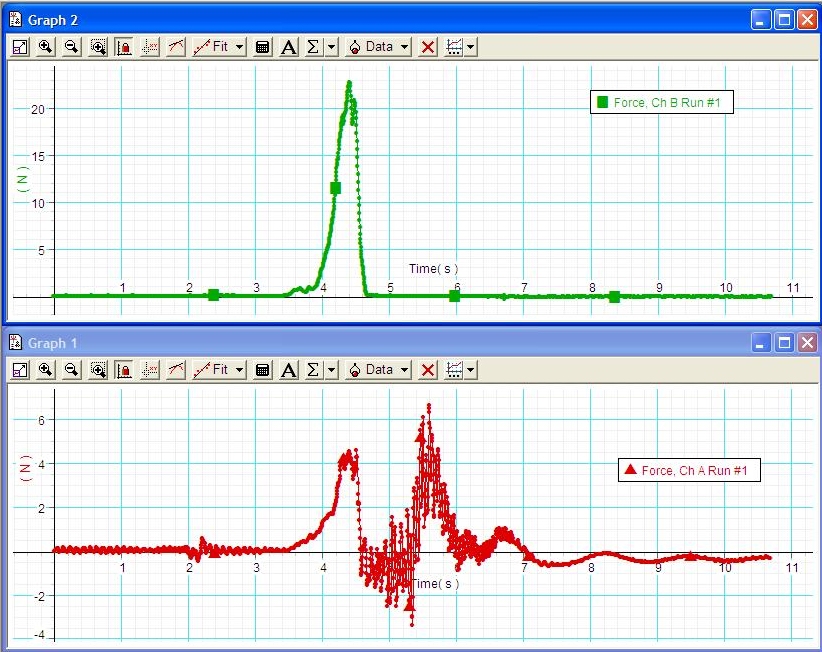Click green square swatch in Ch B legend

pyautogui.click(x=603, y=102)
